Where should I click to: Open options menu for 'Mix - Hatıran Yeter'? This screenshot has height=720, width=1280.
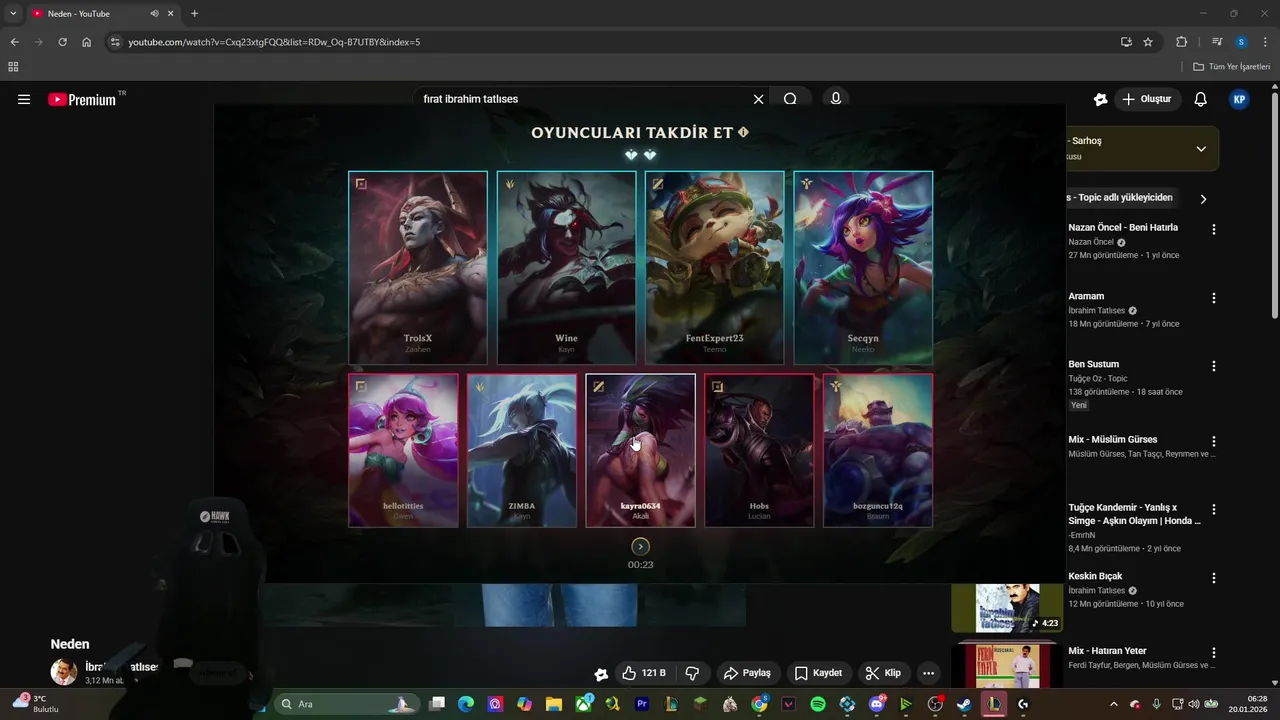tap(1214, 653)
